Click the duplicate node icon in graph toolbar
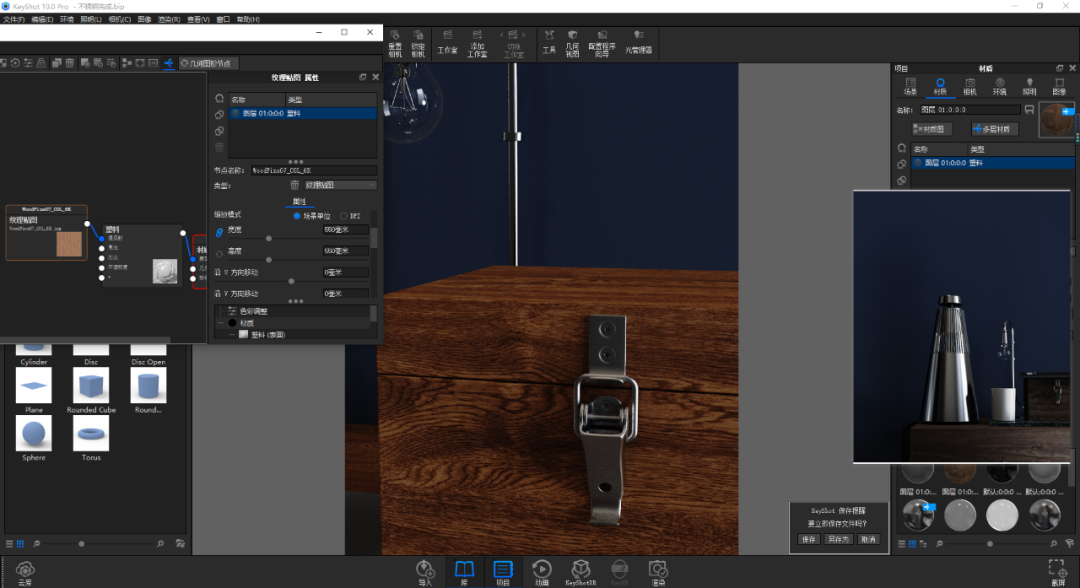 click(x=56, y=63)
